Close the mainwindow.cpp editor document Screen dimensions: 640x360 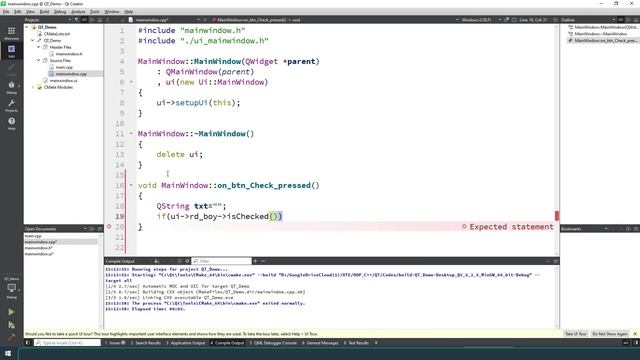pyautogui.click(x=205, y=20)
